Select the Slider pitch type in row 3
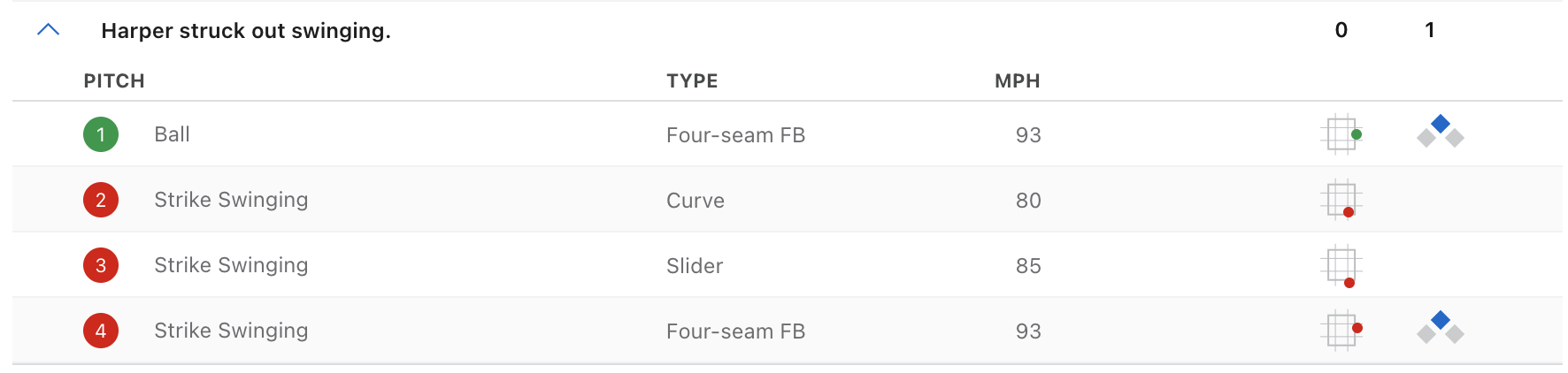The width and height of the screenshot is (1568, 373). point(695,266)
